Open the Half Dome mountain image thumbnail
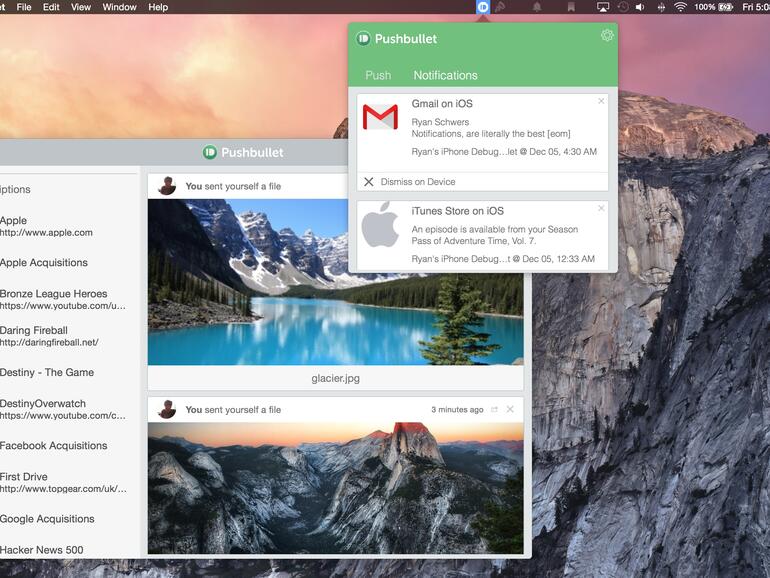The height and width of the screenshot is (578, 770). click(335, 488)
